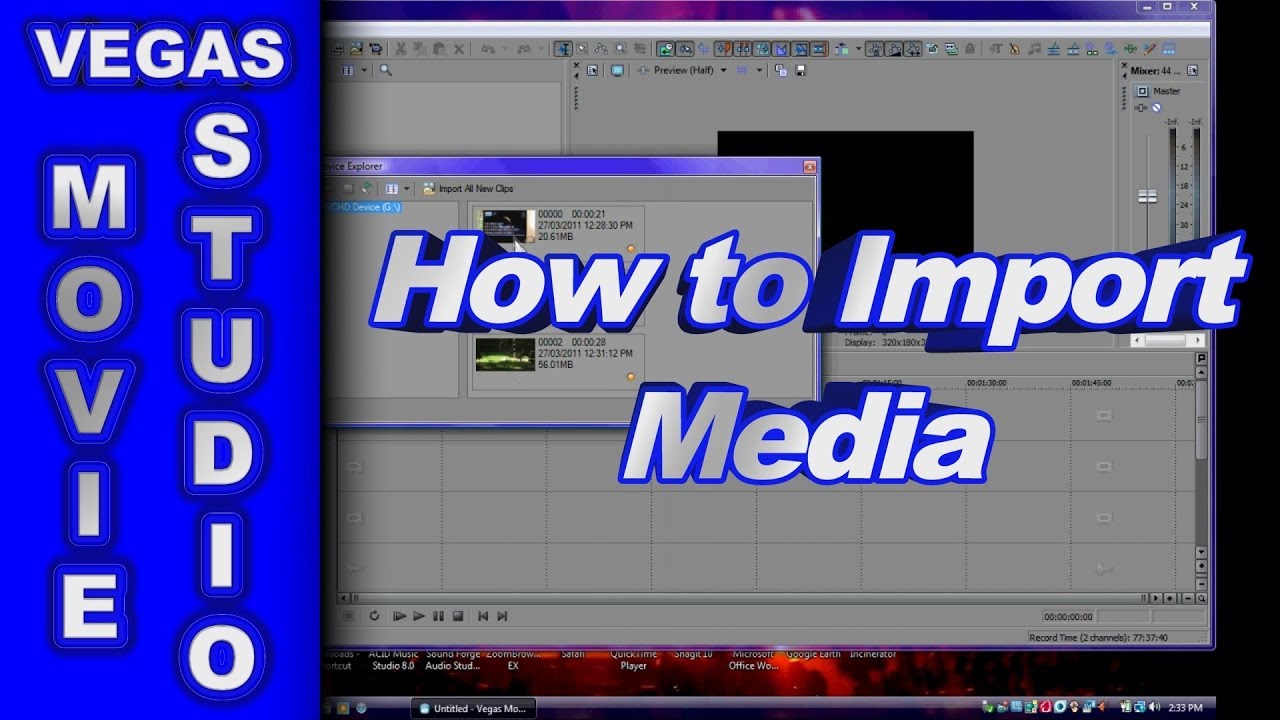The image size is (1280, 720).
Task: Click the Zoom magnifier tool in toolbar
Action: pyautogui.click(x=621, y=48)
